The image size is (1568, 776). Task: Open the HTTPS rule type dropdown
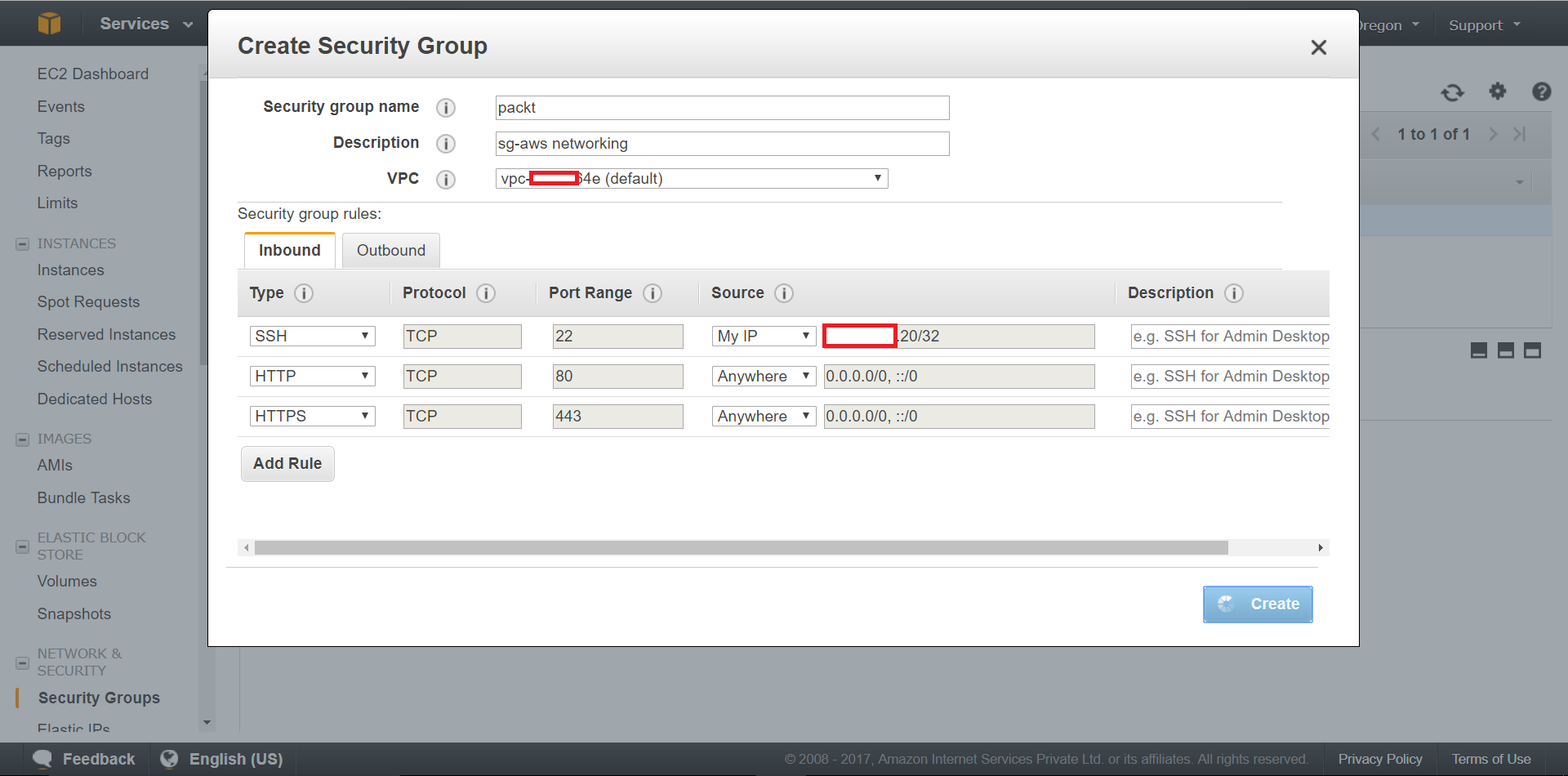[312, 416]
